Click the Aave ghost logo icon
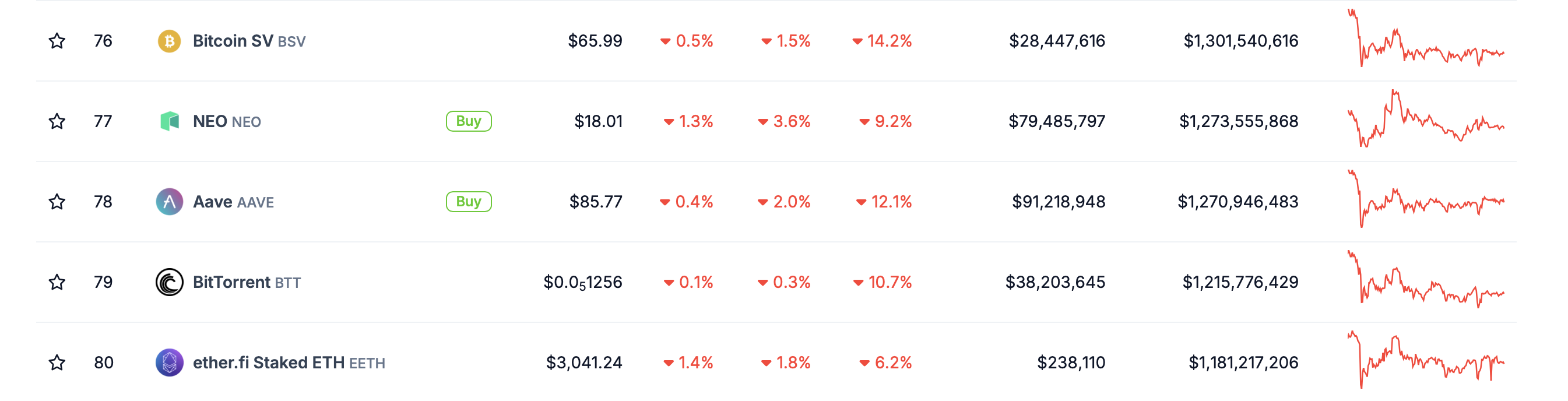The image size is (1568, 401). (x=169, y=202)
